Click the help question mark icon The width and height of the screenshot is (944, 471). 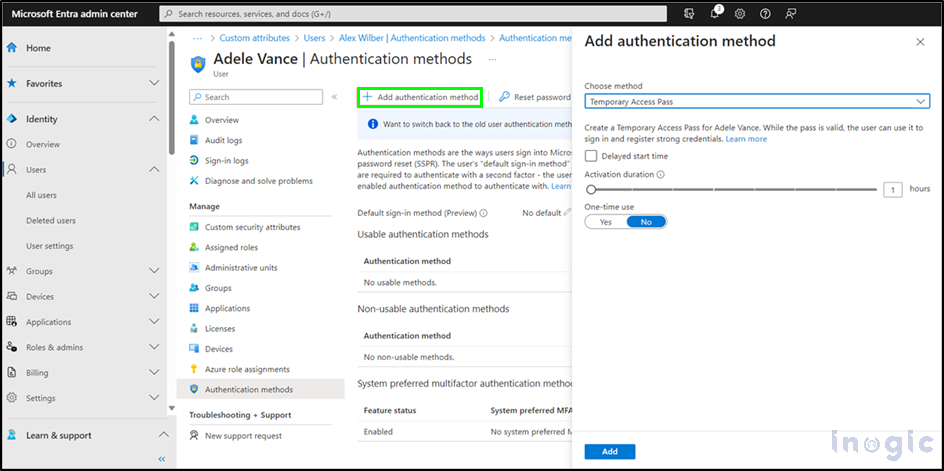tap(765, 14)
